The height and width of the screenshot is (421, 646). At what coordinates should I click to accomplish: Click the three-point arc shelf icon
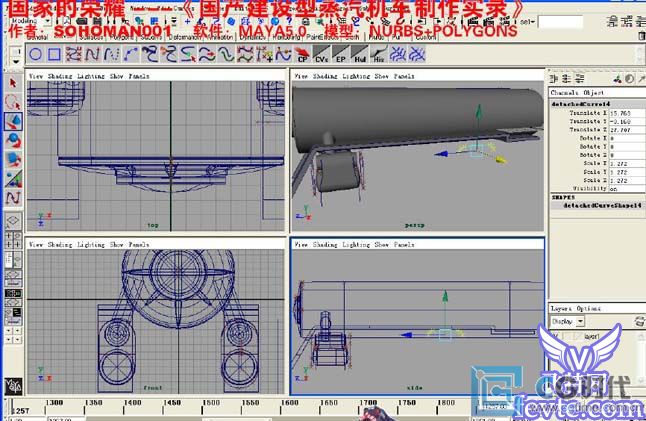[x=130, y=54]
